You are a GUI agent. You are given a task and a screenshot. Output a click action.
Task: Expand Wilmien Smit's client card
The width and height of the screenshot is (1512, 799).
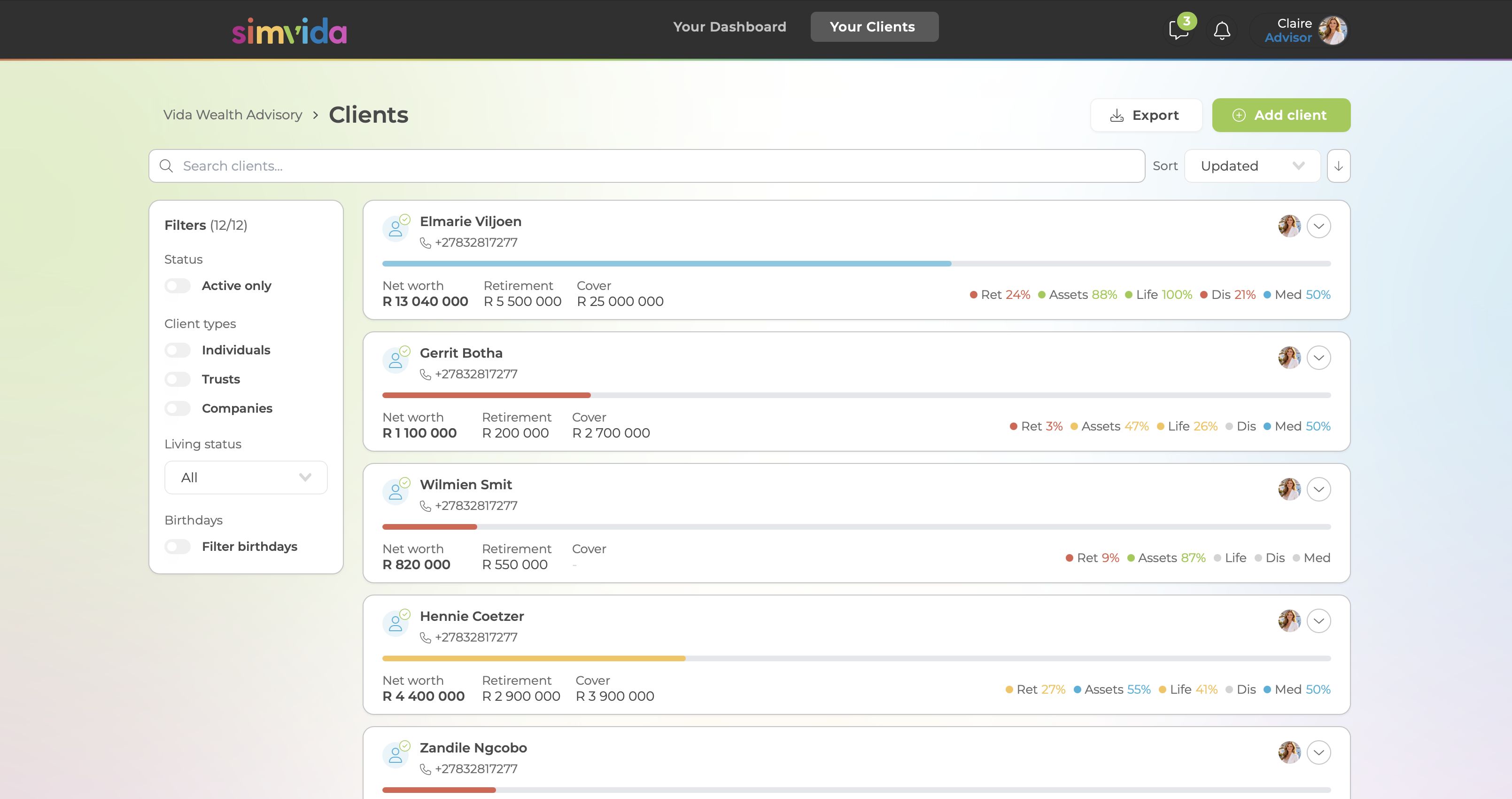point(1319,489)
